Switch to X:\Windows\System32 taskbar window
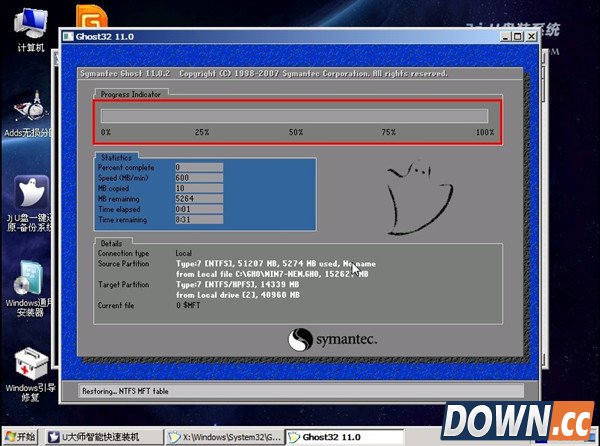 (225, 437)
